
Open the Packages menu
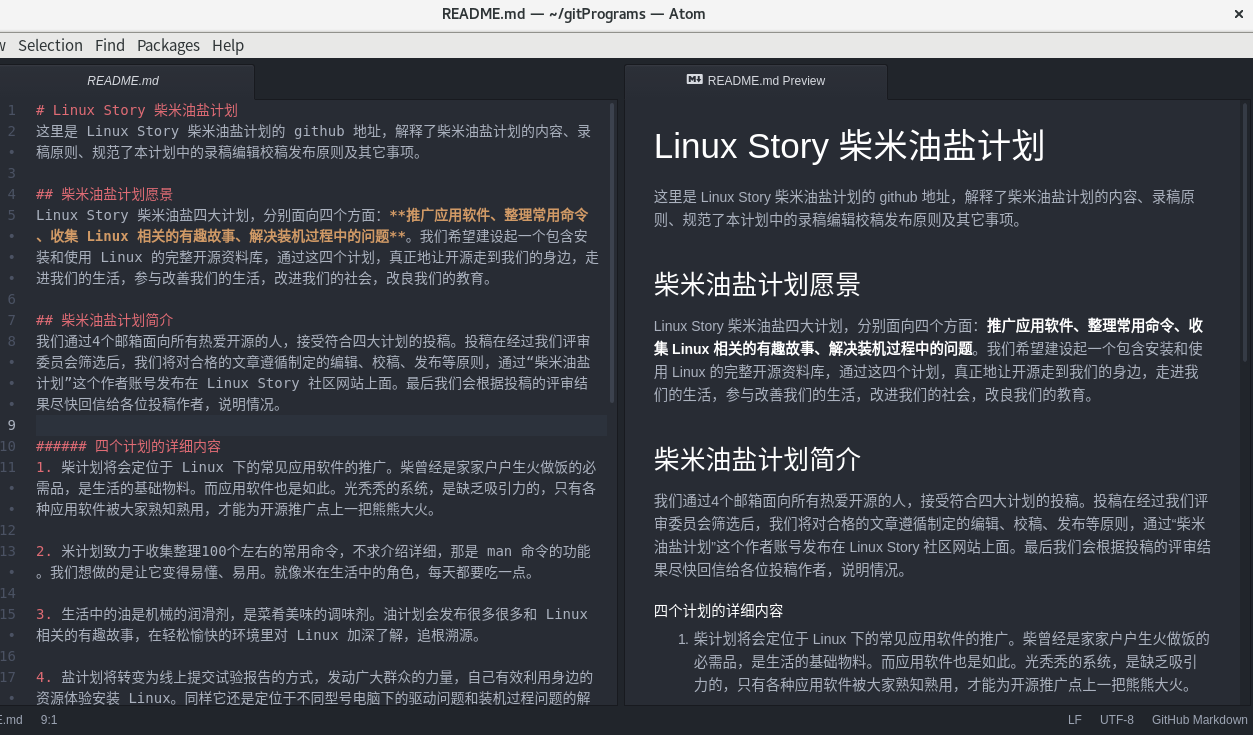tap(168, 45)
